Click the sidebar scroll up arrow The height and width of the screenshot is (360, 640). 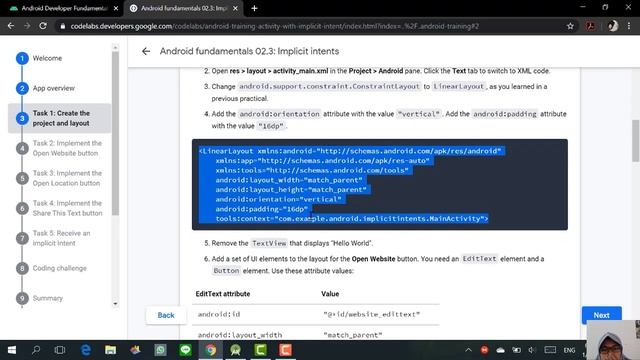[115, 48]
